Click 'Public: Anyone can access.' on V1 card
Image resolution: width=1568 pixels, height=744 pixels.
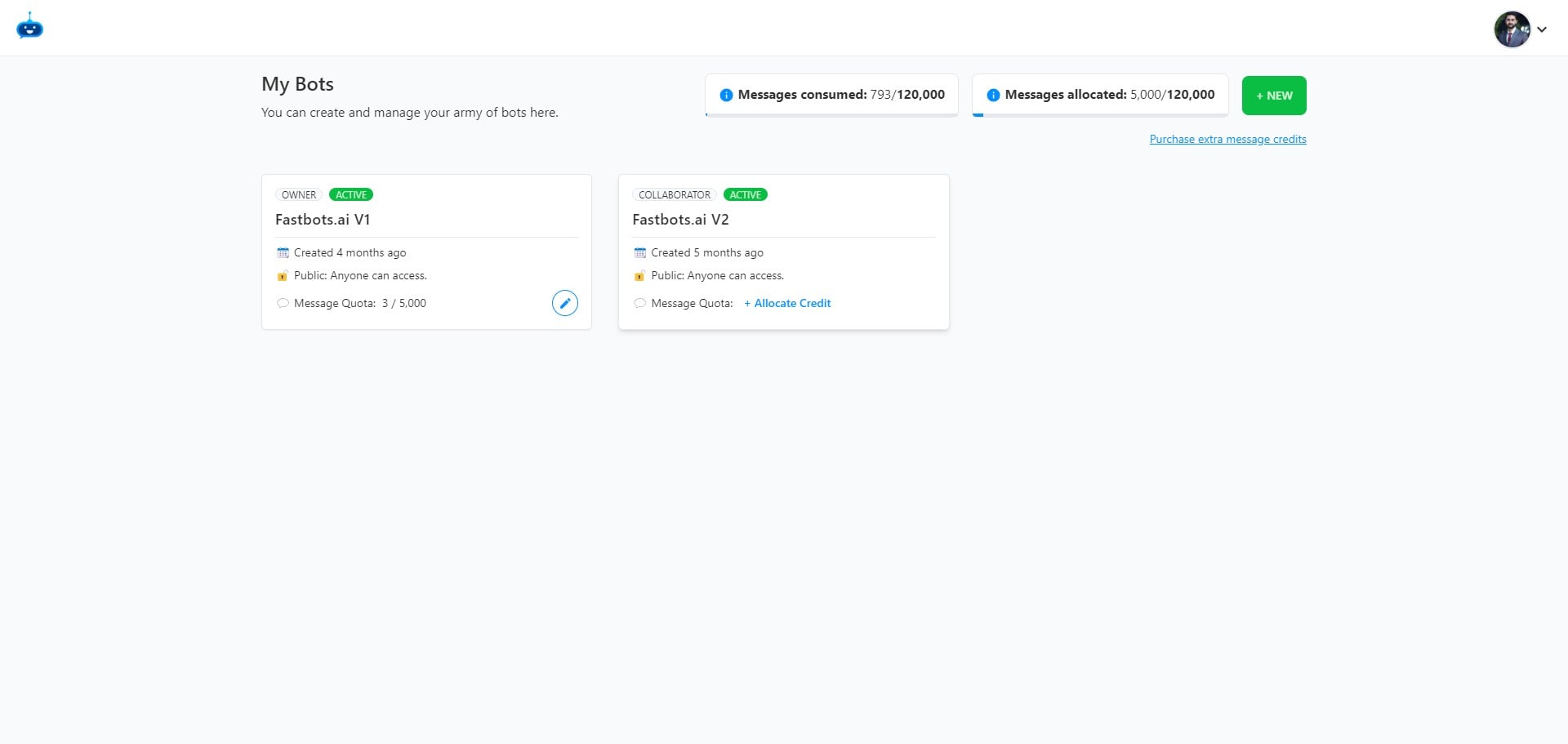(360, 275)
